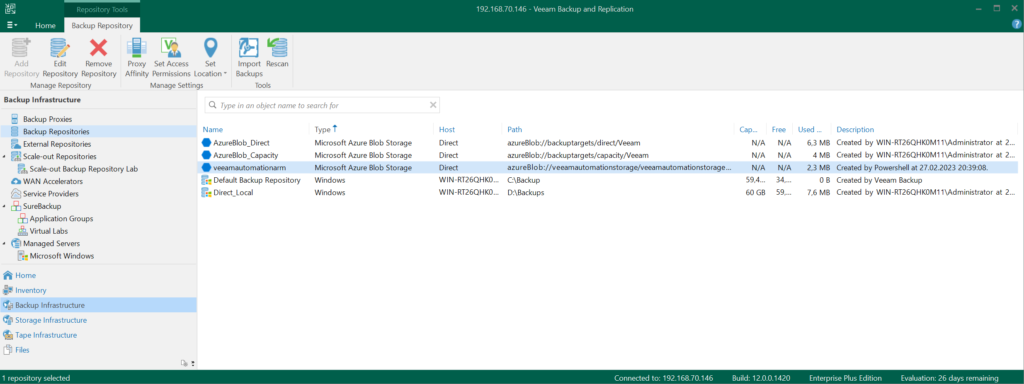The image size is (1024, 384).
Task: Click Edit Repository in the ribbon
Action: point(60,57)
